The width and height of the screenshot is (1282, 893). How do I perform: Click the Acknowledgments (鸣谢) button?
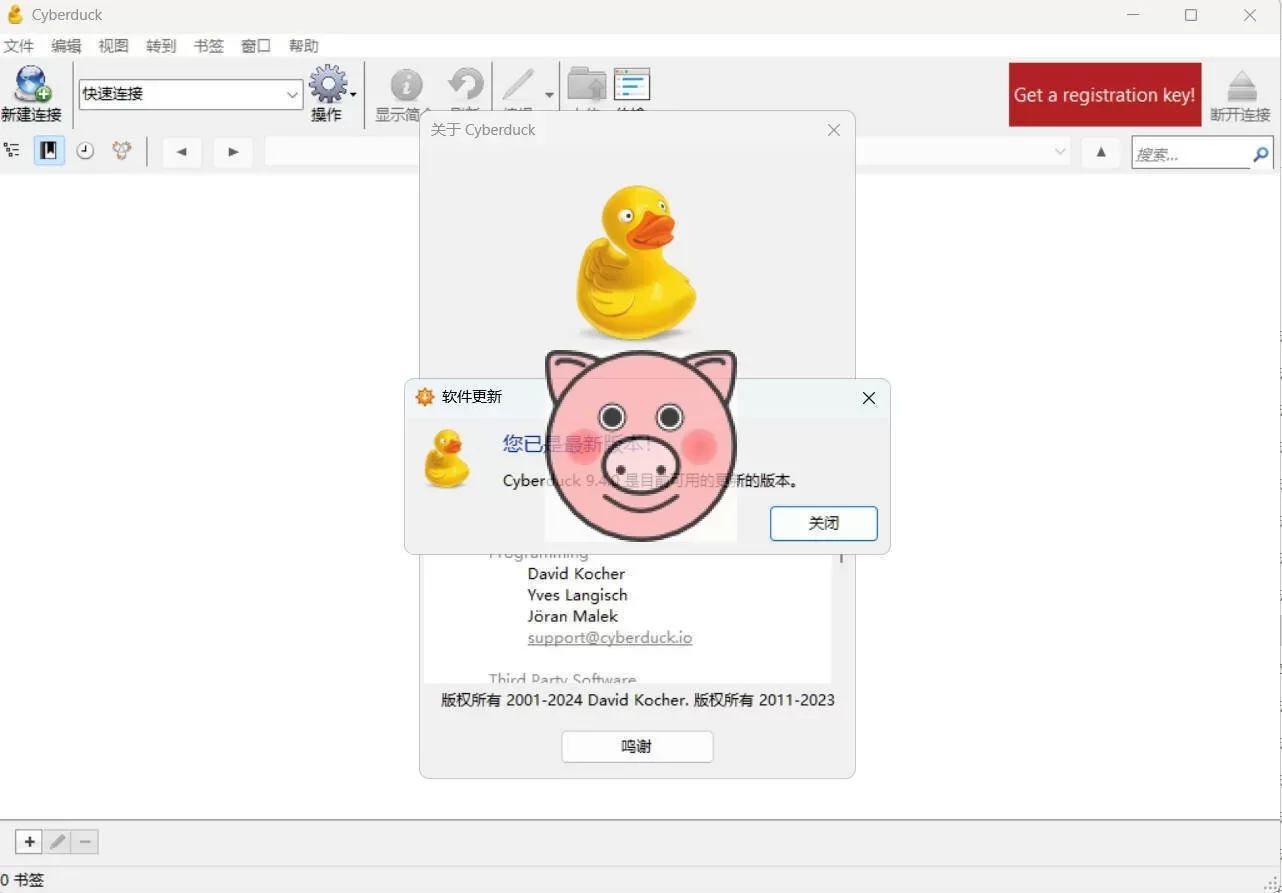[637, 746]
